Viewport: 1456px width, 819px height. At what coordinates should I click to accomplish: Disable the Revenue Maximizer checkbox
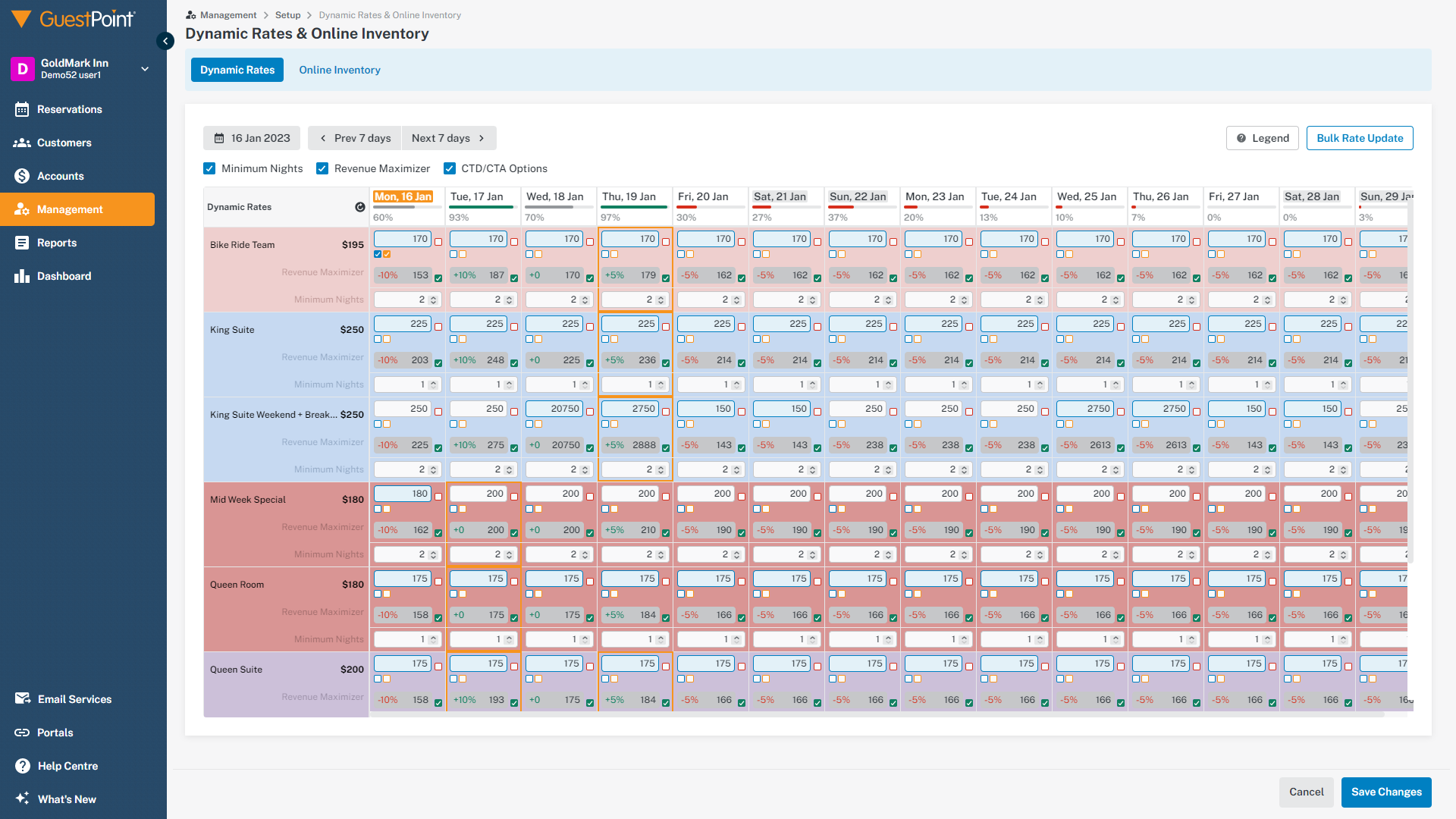click(x=322, y=168)
